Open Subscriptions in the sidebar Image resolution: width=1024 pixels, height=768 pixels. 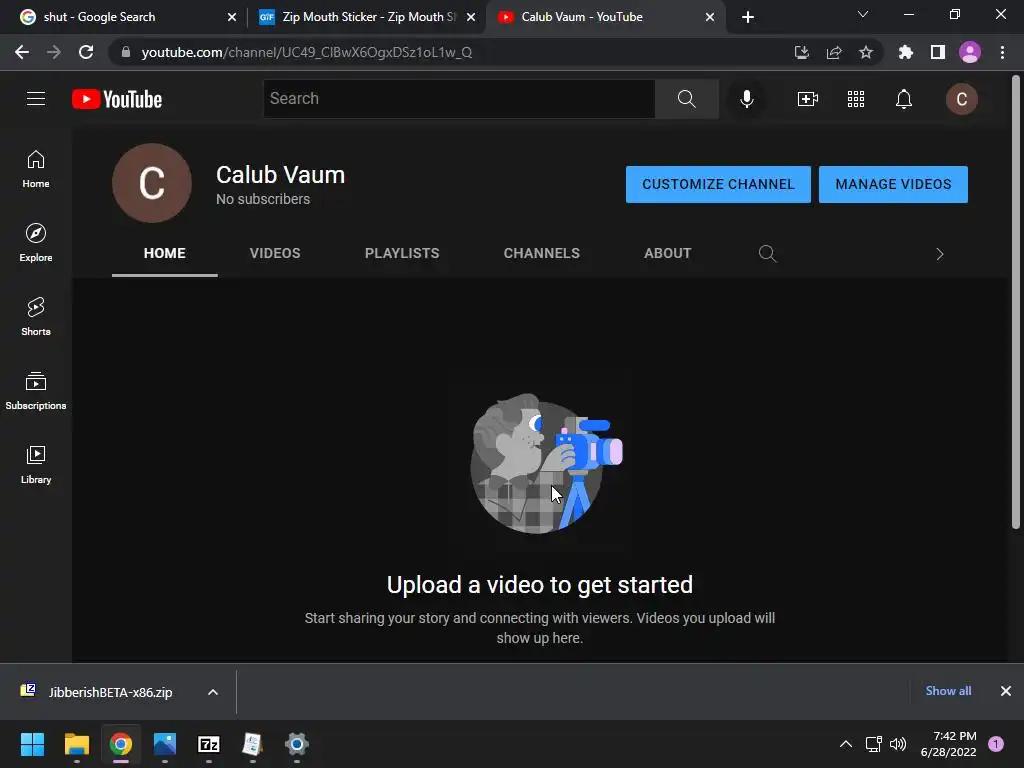click(x=36, y=391)
